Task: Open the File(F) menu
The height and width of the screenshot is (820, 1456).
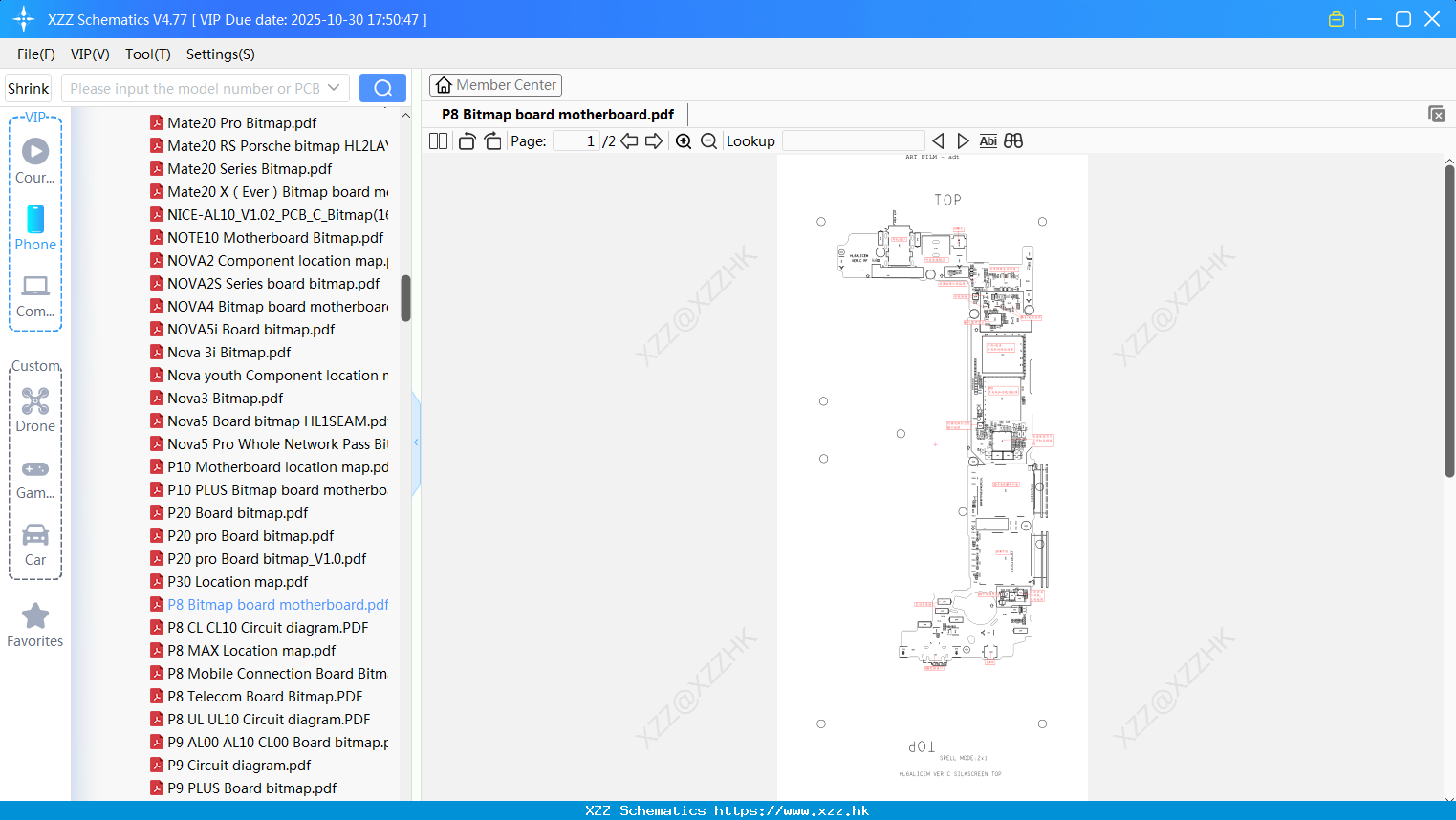Action: click(36, 54)
